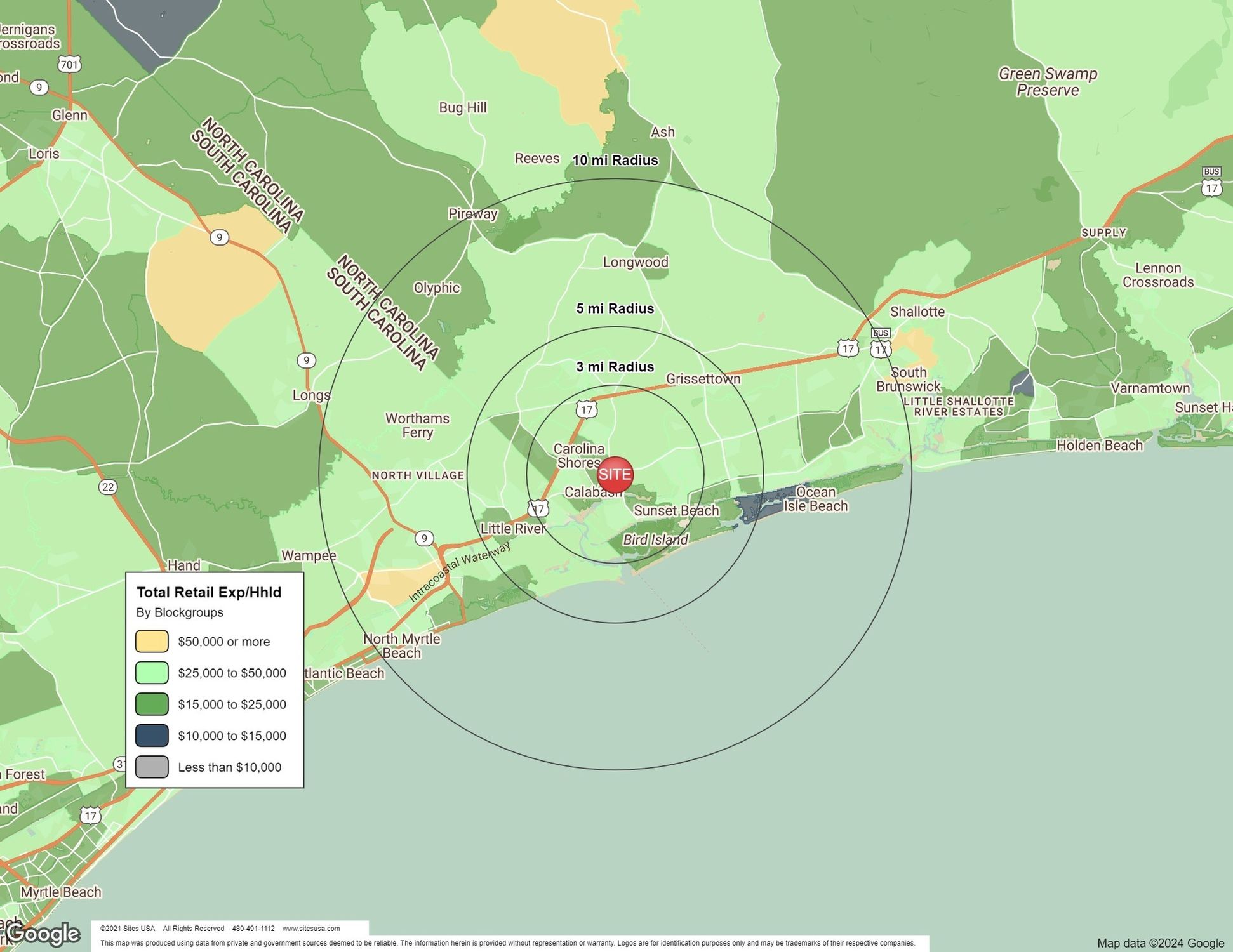The image size is (1233, 952).
Task: Click the Route 9 shield near Longs
Action: (306, 360)
